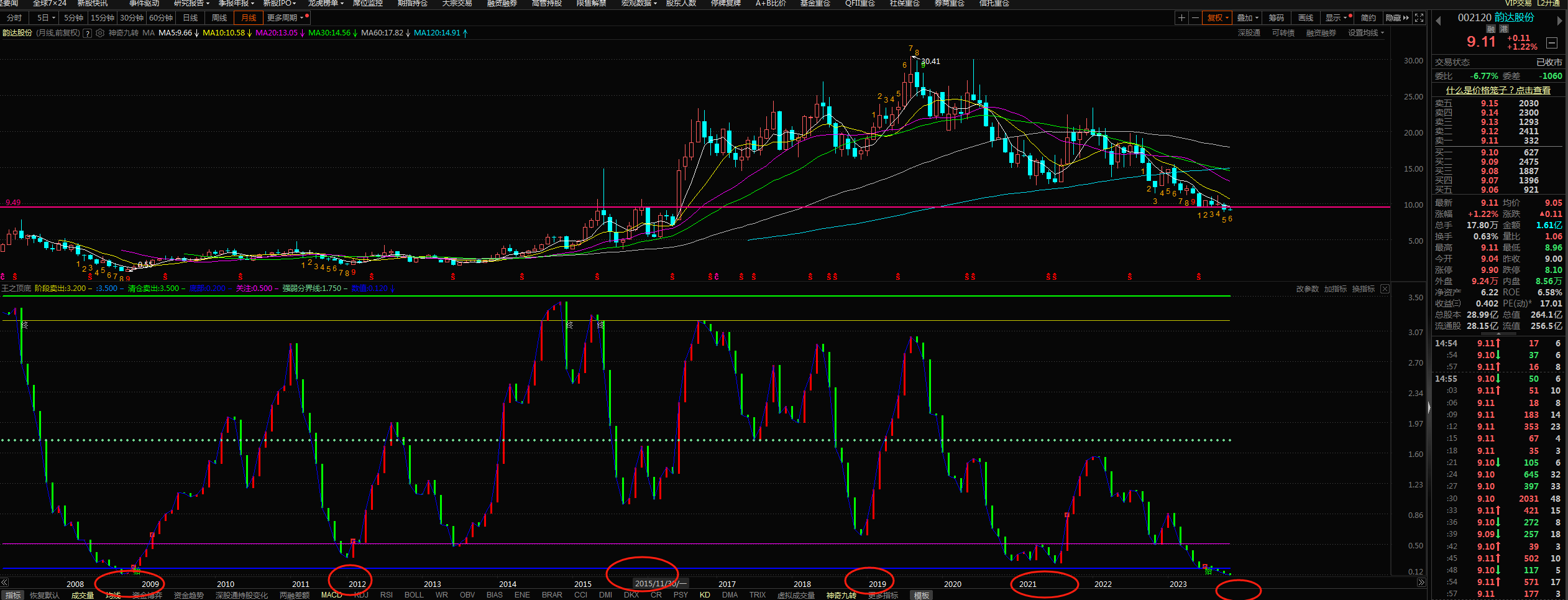This screenshot has height=600, width=1568.
Task: Switch to the 分时 intraday tab
Action: tap(14, 18)
